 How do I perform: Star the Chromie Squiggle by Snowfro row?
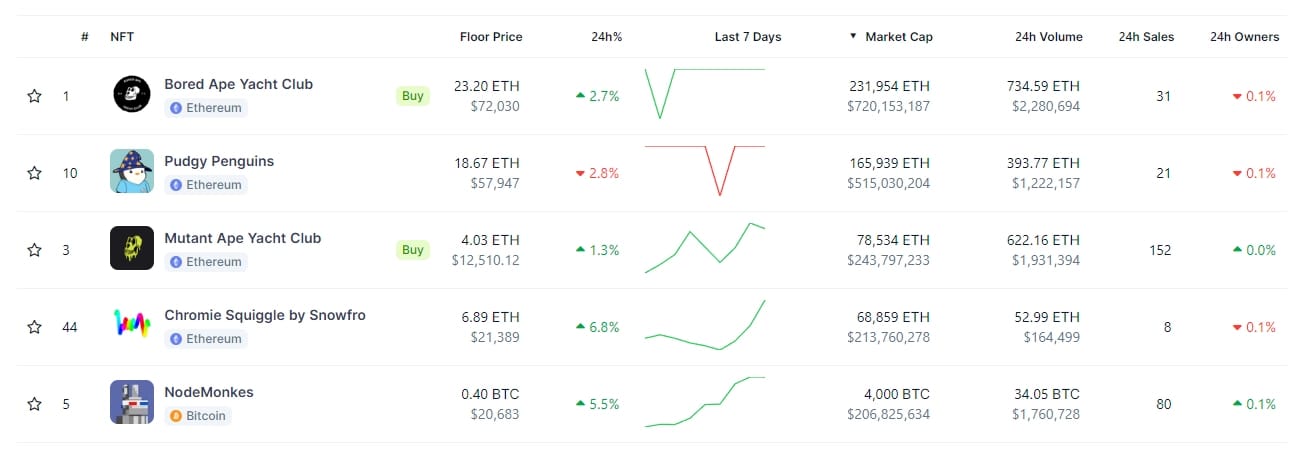(34, 327)
